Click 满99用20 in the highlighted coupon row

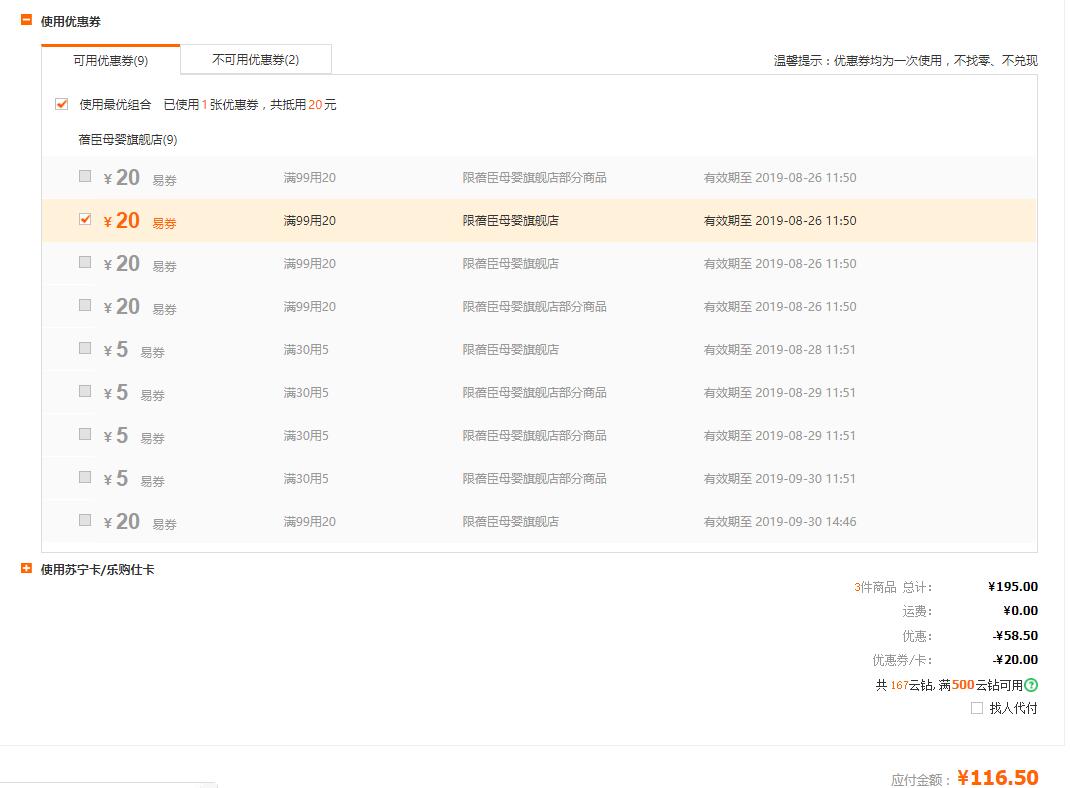310,220
